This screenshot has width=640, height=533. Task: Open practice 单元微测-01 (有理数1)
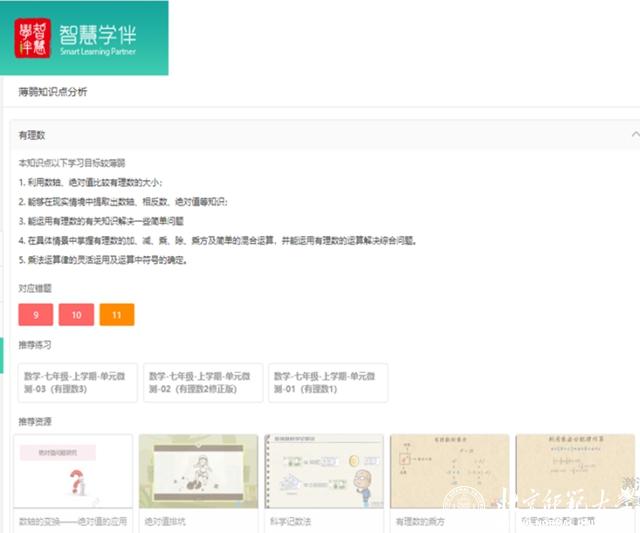[x=327, y=382]
